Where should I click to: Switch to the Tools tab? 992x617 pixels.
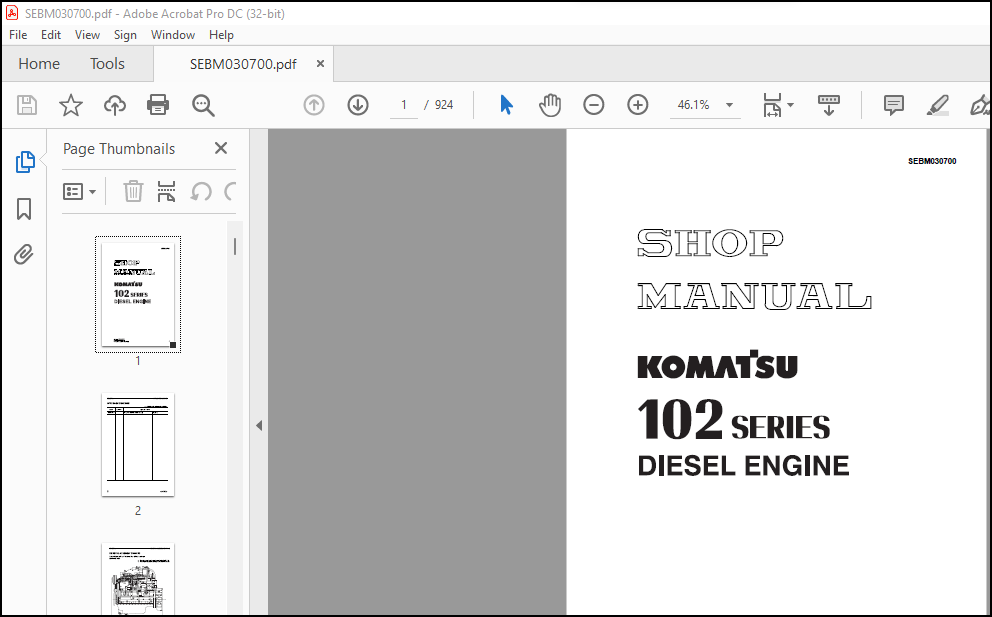coord(108,64)
